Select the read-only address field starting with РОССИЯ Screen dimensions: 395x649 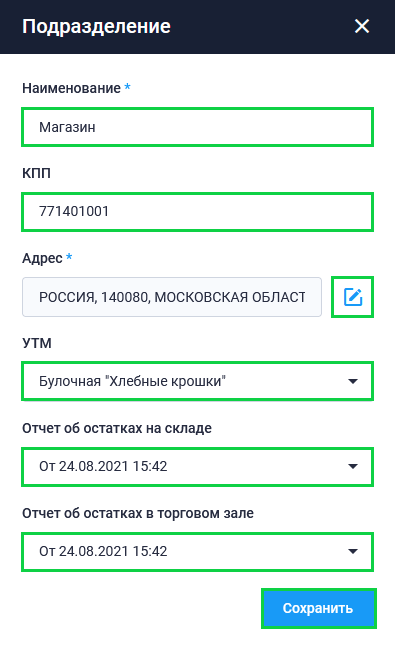172,297
